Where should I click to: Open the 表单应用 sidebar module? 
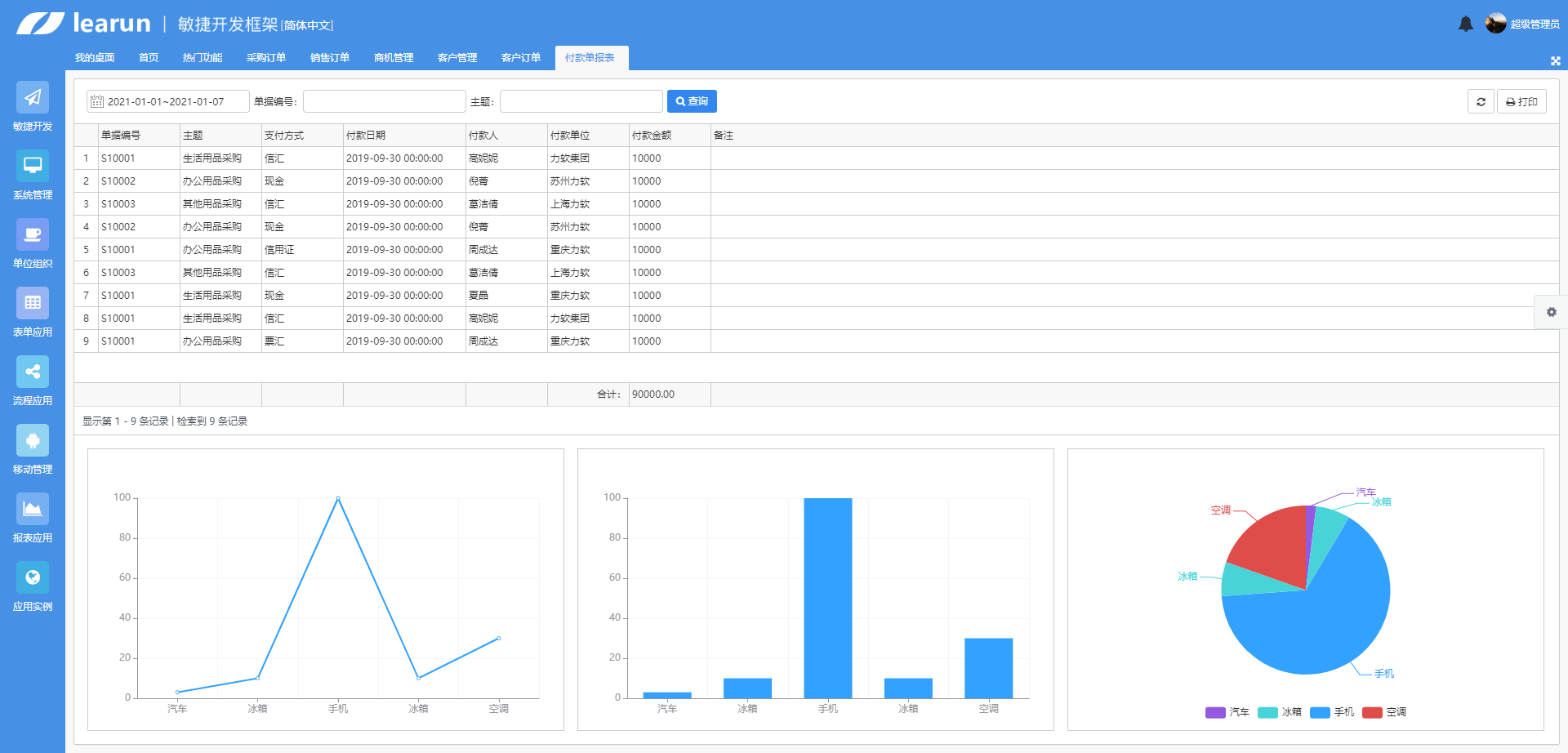click(x=33, y=312)
